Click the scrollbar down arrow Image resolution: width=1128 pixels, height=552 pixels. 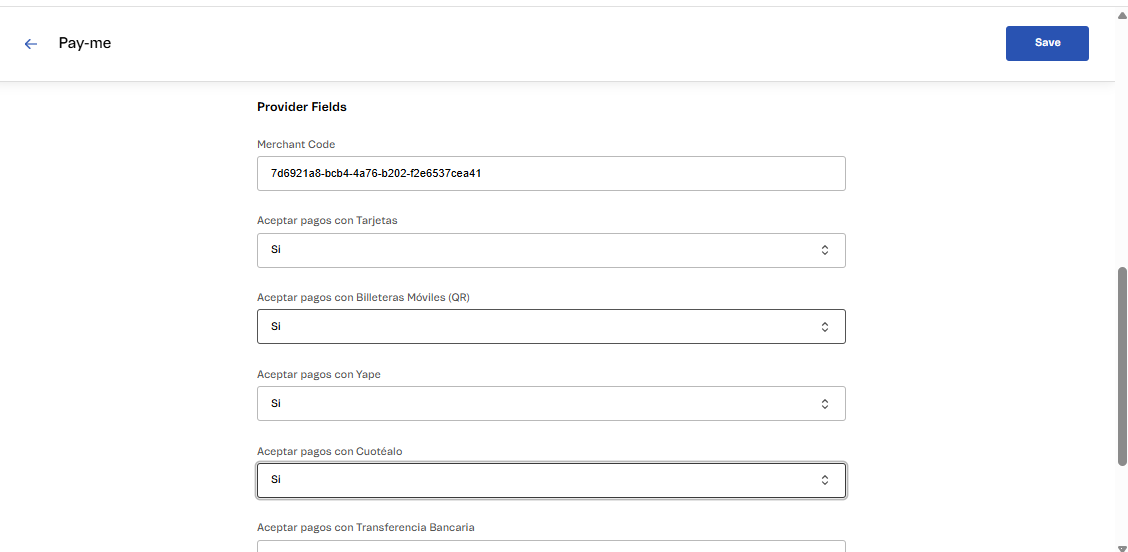pos(1121,545)
